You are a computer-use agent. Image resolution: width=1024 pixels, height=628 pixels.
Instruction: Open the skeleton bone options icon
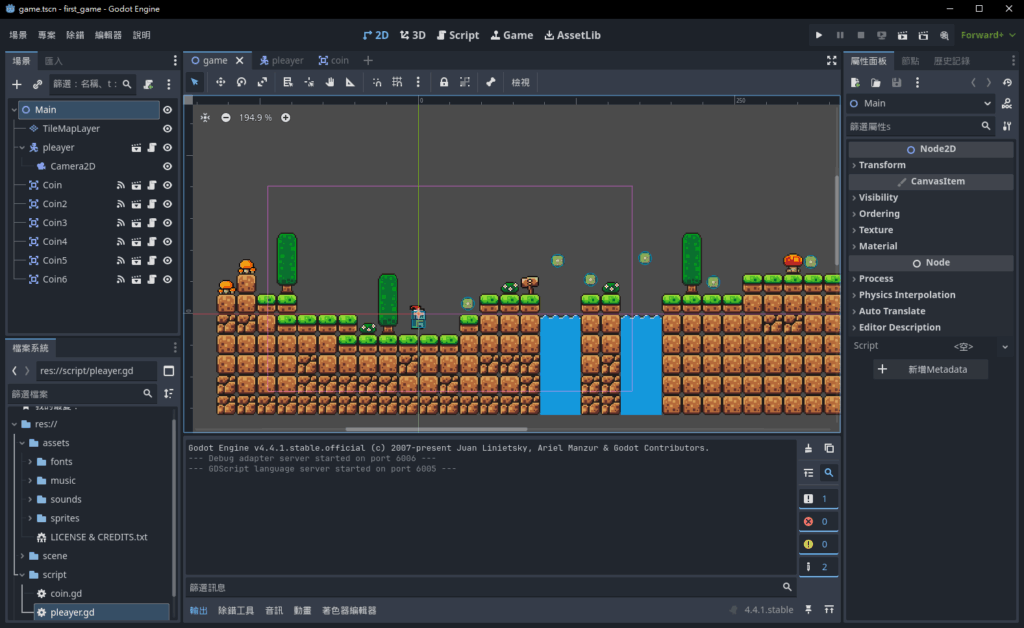pyautogui.click(x=490, y=82)
